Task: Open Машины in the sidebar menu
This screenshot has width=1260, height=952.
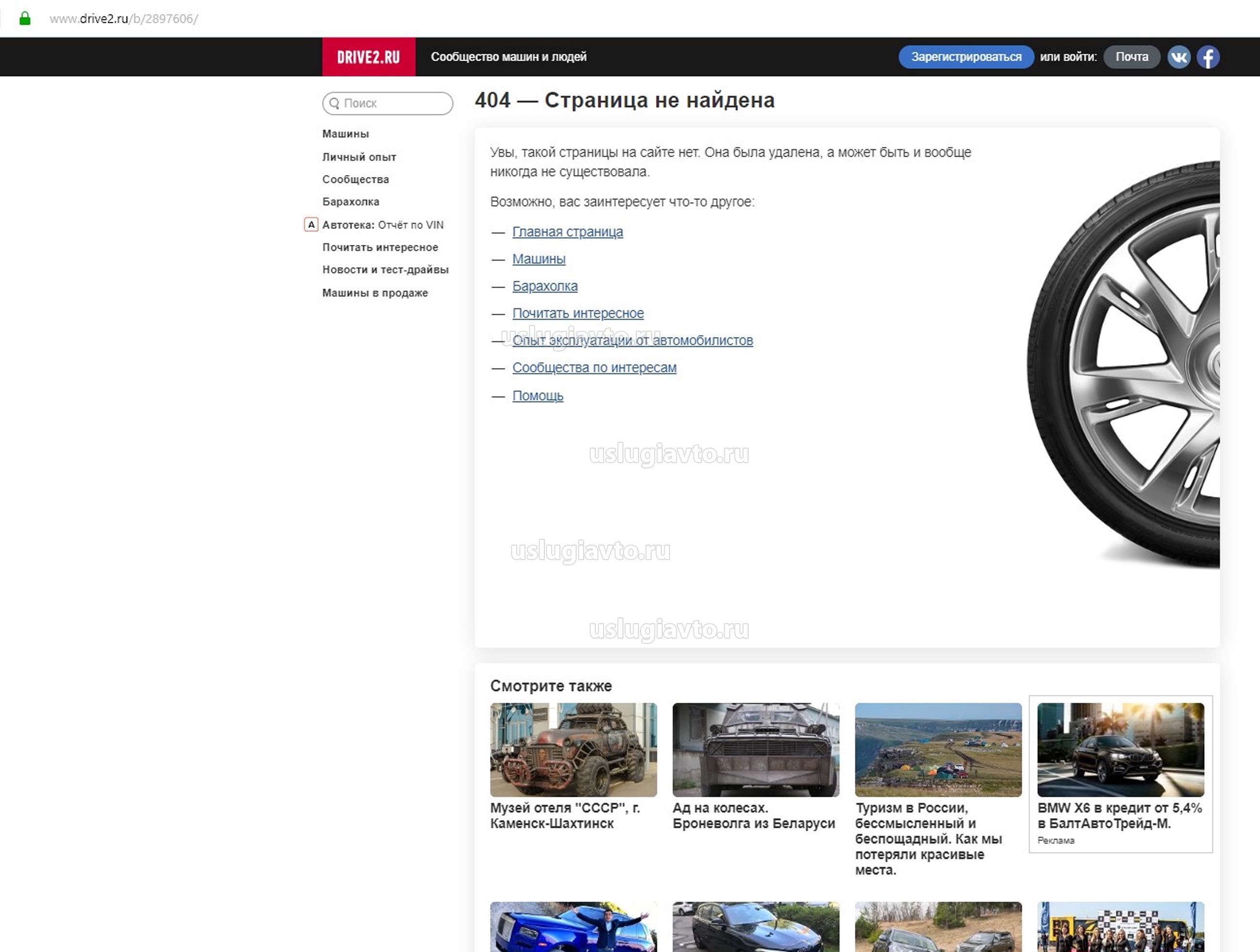Action: [345, 134]
